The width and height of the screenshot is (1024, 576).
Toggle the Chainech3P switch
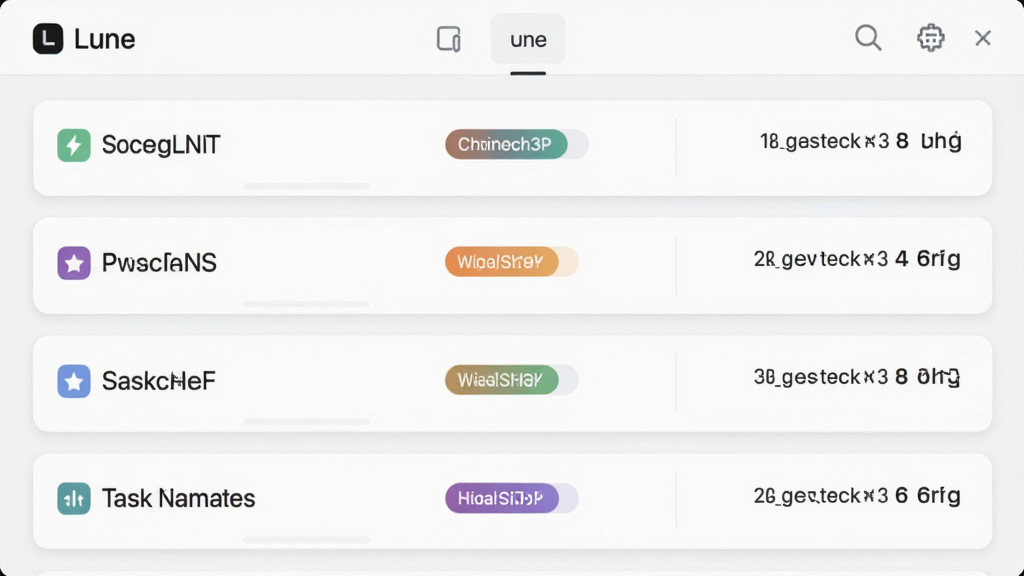(x=517, y=144)
